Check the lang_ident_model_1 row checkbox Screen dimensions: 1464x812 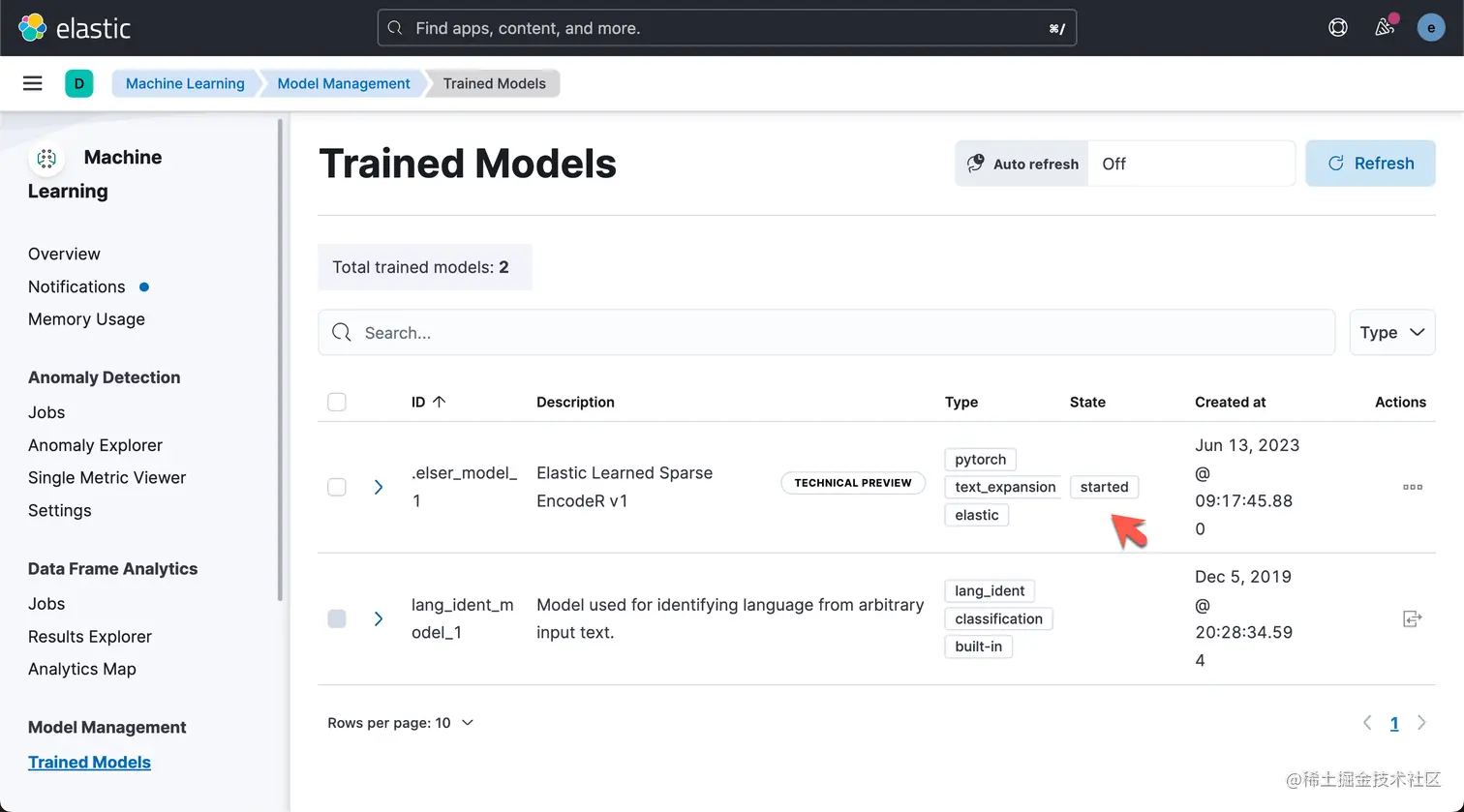tap(337, 618)
